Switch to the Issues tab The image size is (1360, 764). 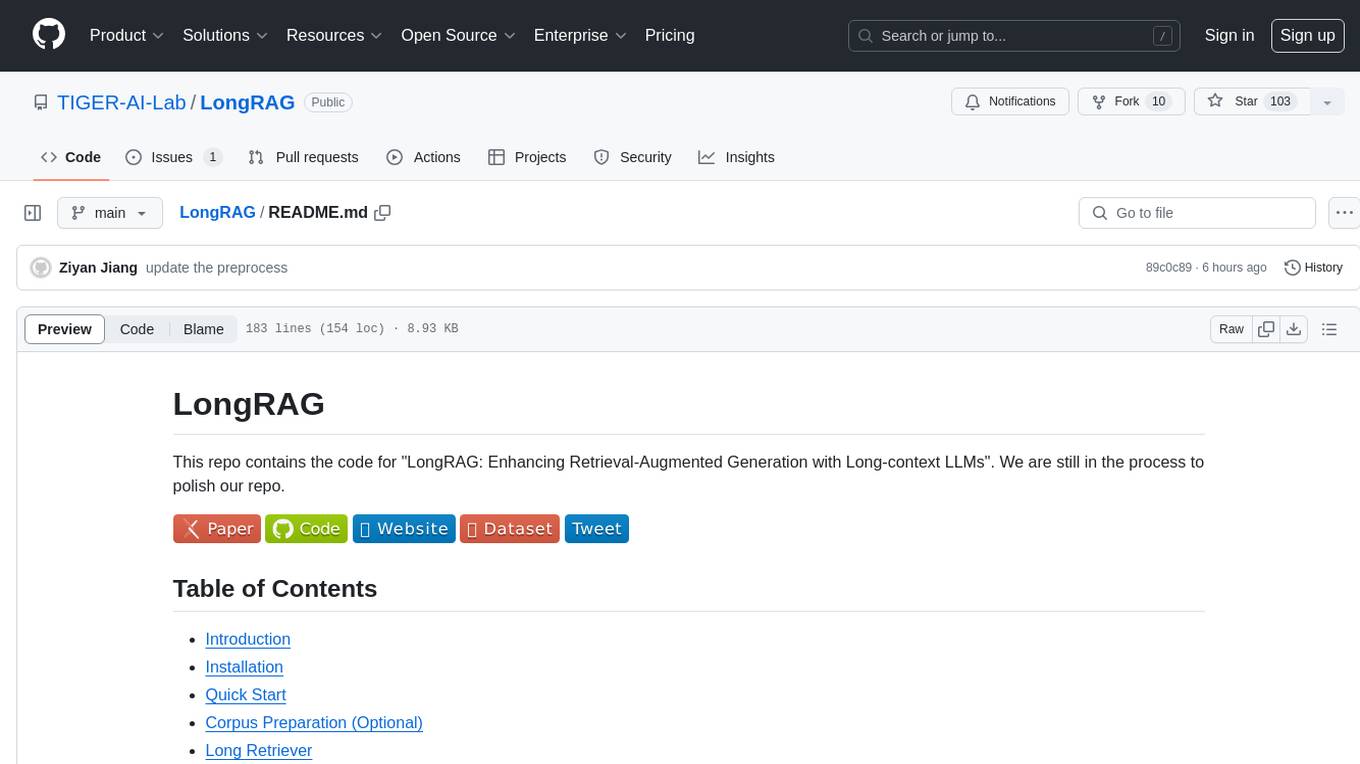(x=173, y=157)
